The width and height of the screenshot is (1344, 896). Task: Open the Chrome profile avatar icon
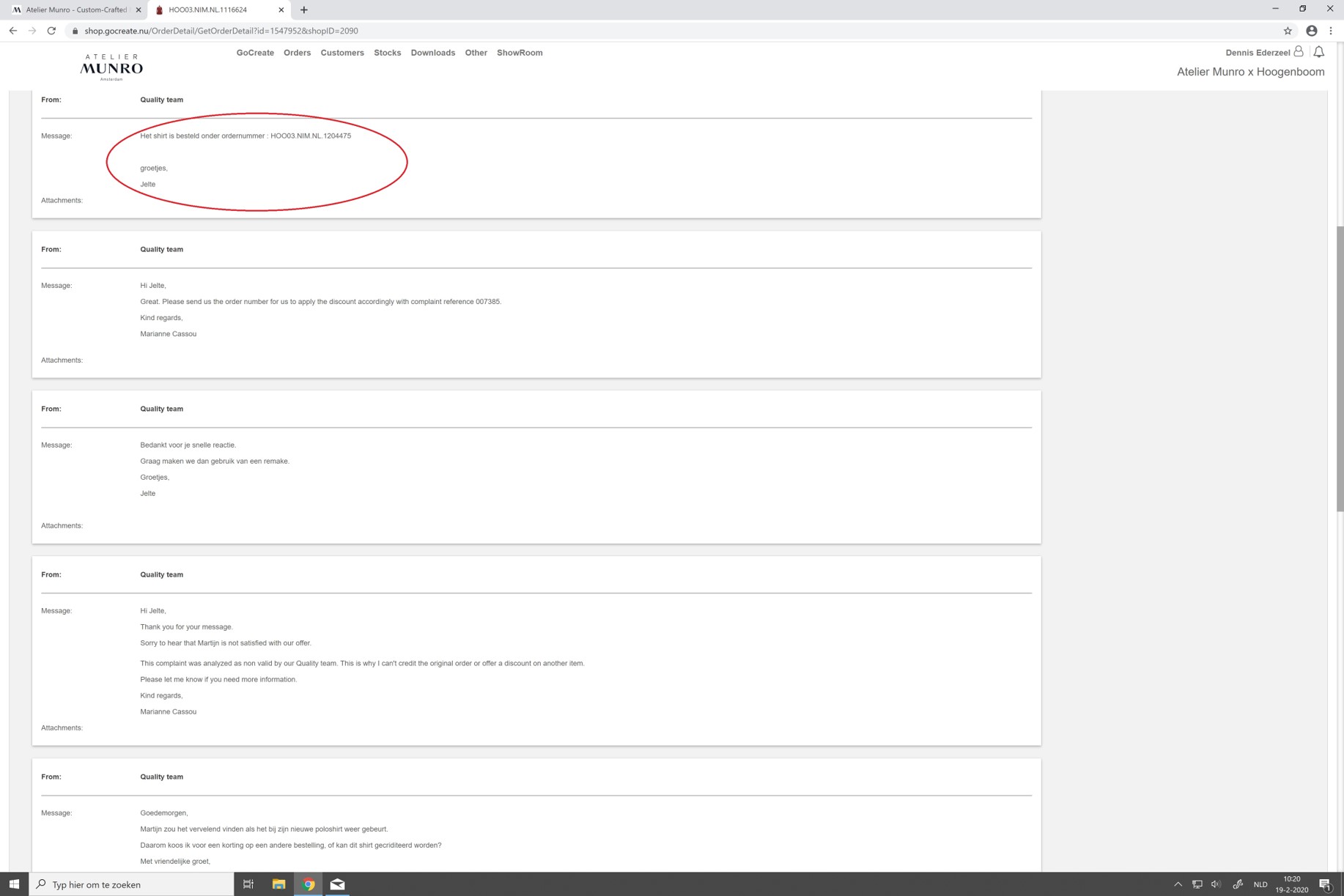point(1312,31)
